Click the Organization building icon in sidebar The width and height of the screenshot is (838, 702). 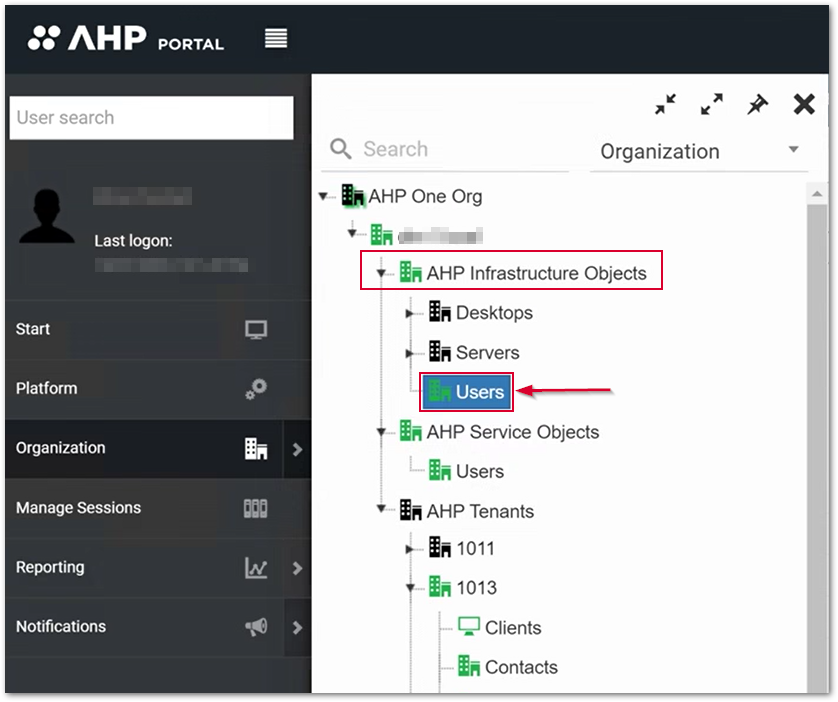coord(256,449)
